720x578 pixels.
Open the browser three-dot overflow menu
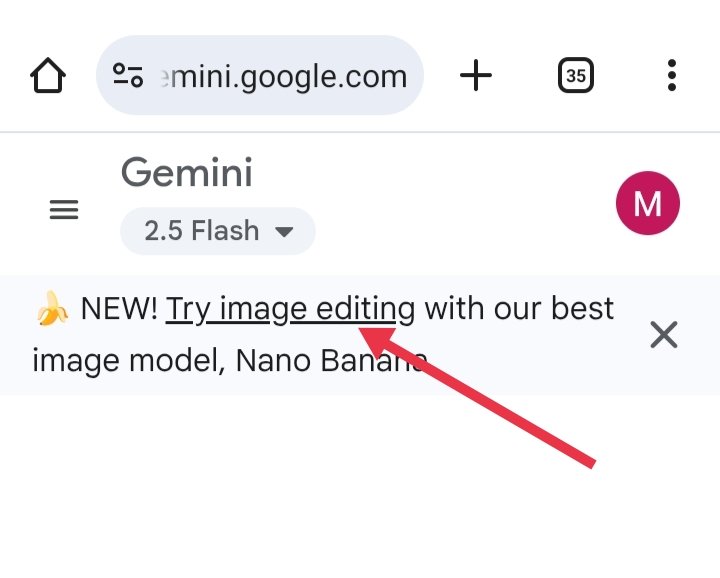671,75
